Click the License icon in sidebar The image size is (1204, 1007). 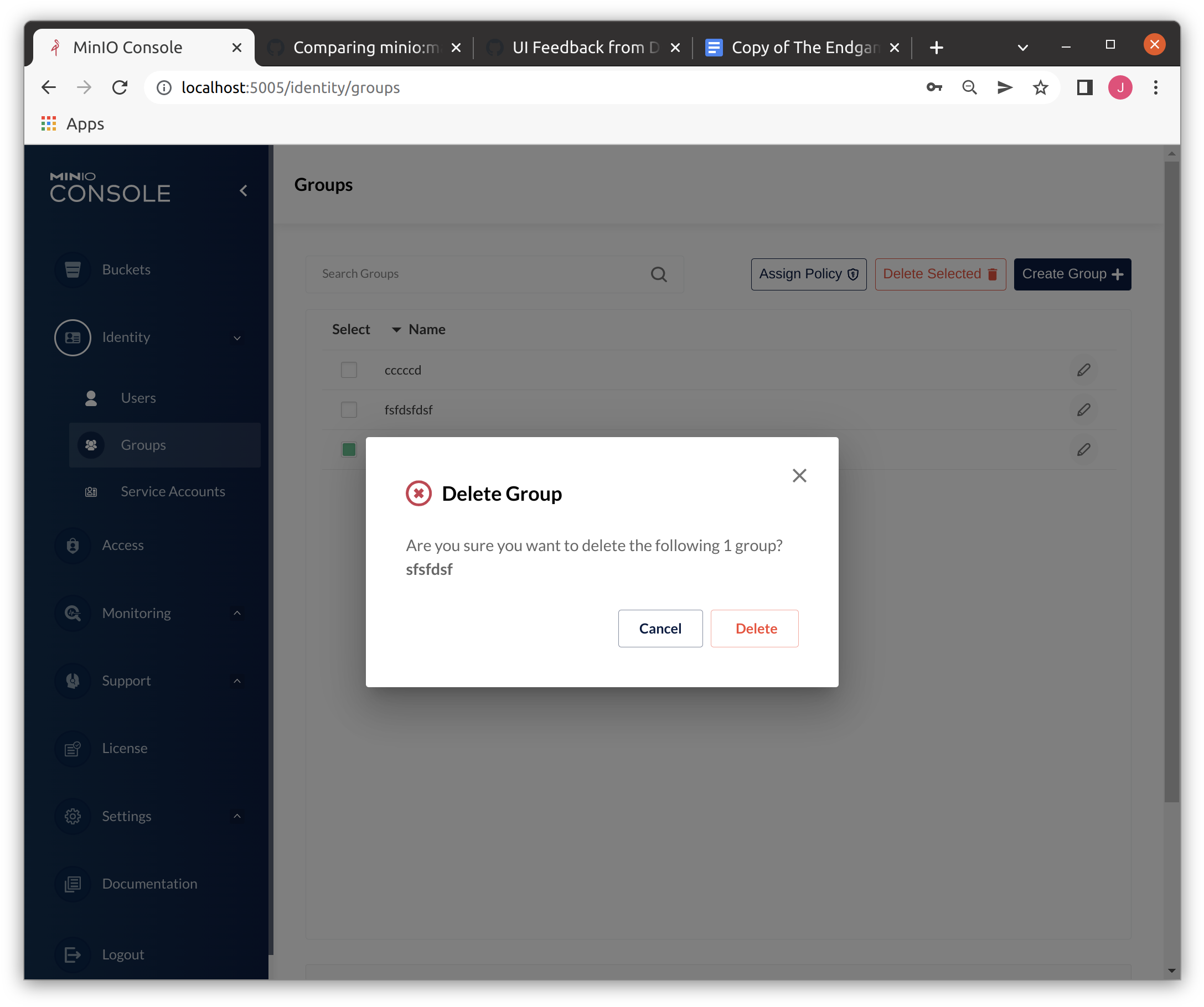pyautogui.click(x=72, y=749)
